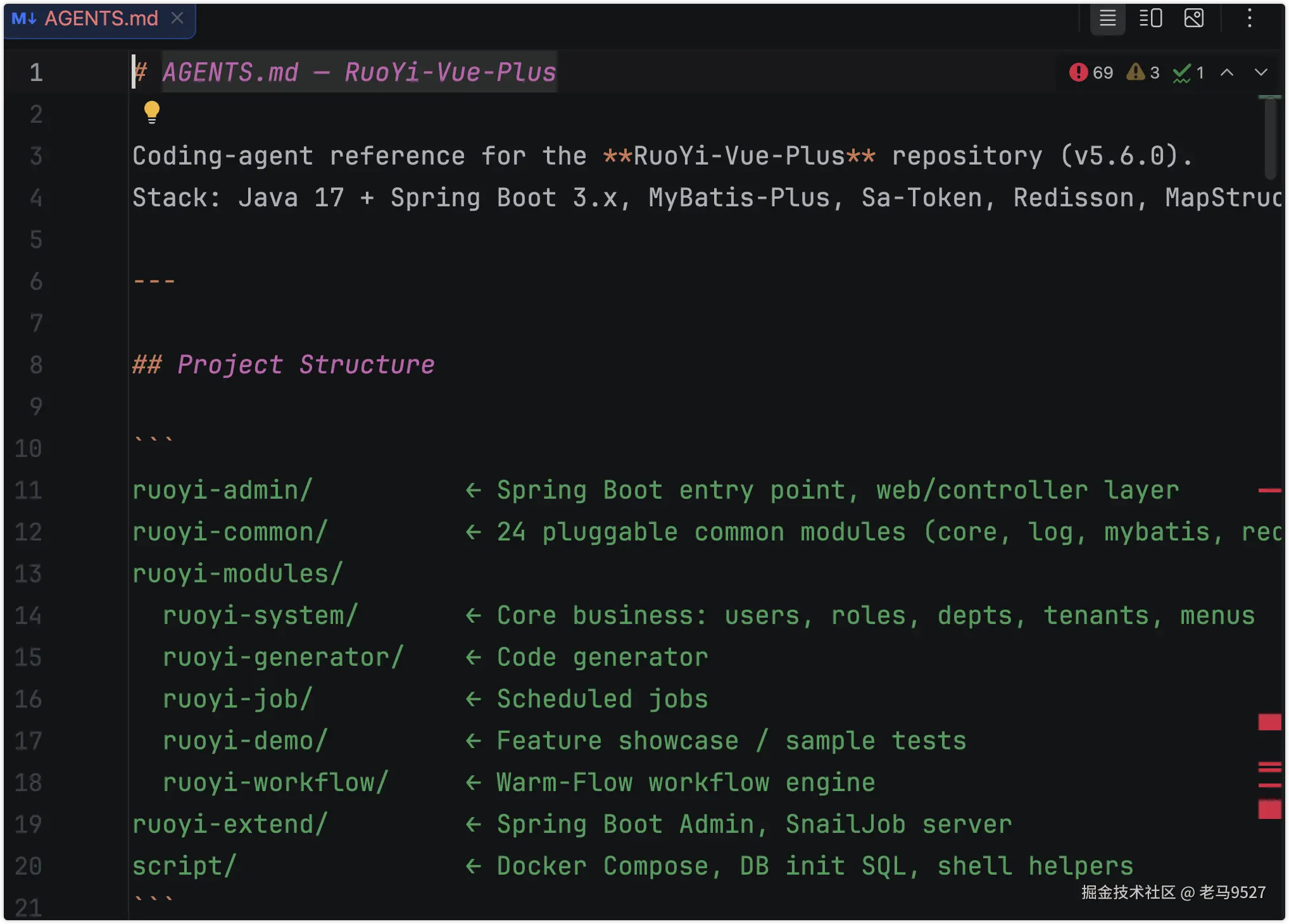
Task: Click the red error indicator showing 69
Action: 1090,72
